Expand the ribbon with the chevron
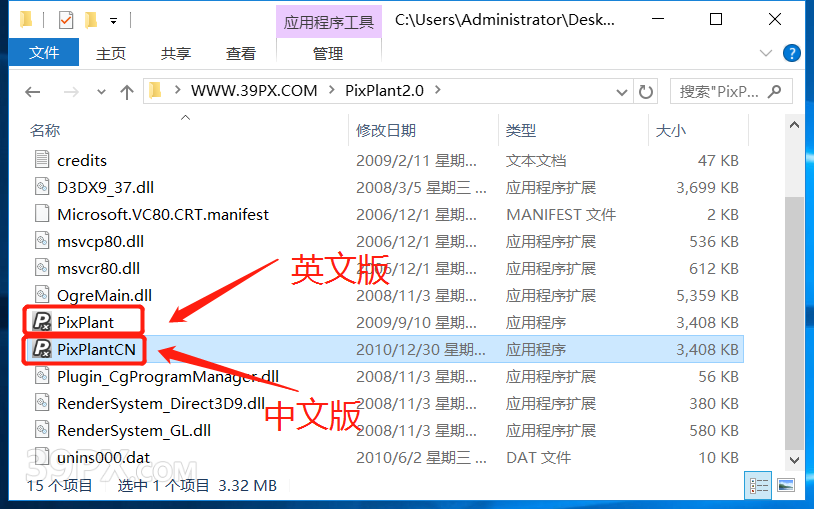 point(765,52)
